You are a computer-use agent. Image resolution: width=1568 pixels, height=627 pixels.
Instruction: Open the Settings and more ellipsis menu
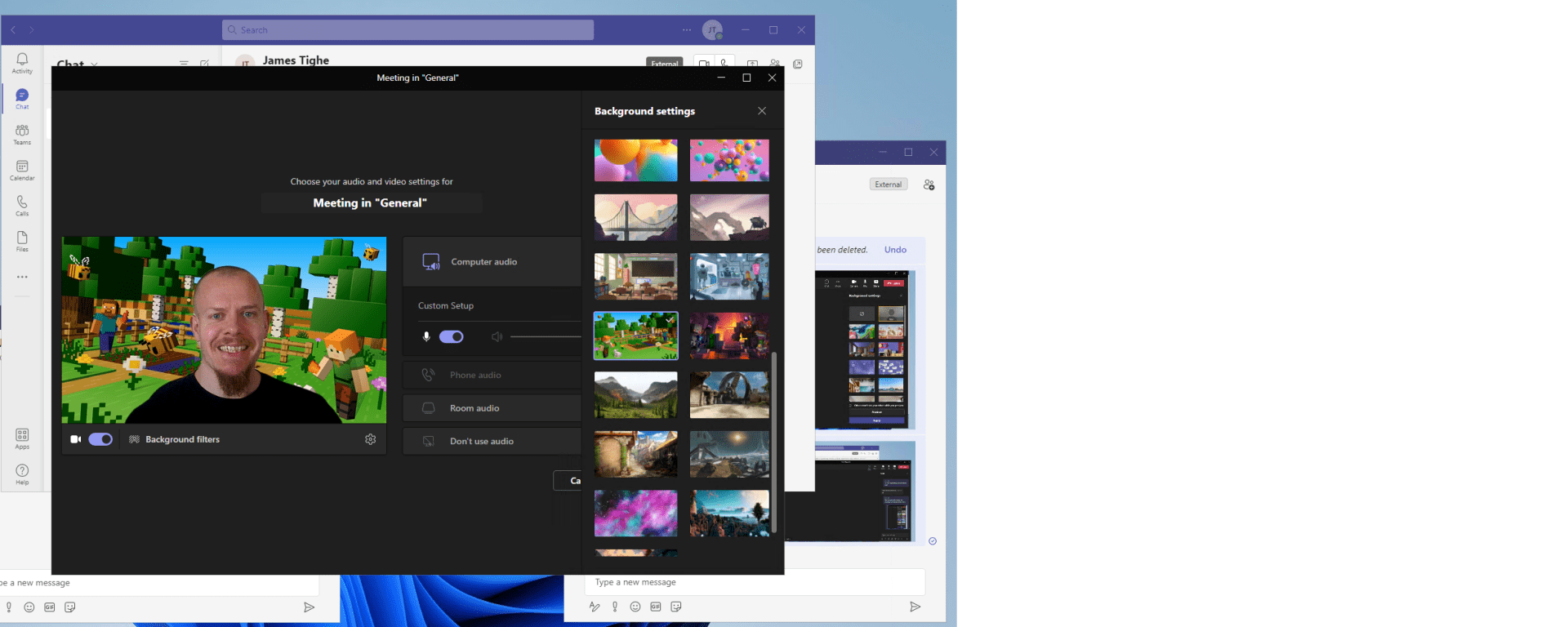[687, 30]
